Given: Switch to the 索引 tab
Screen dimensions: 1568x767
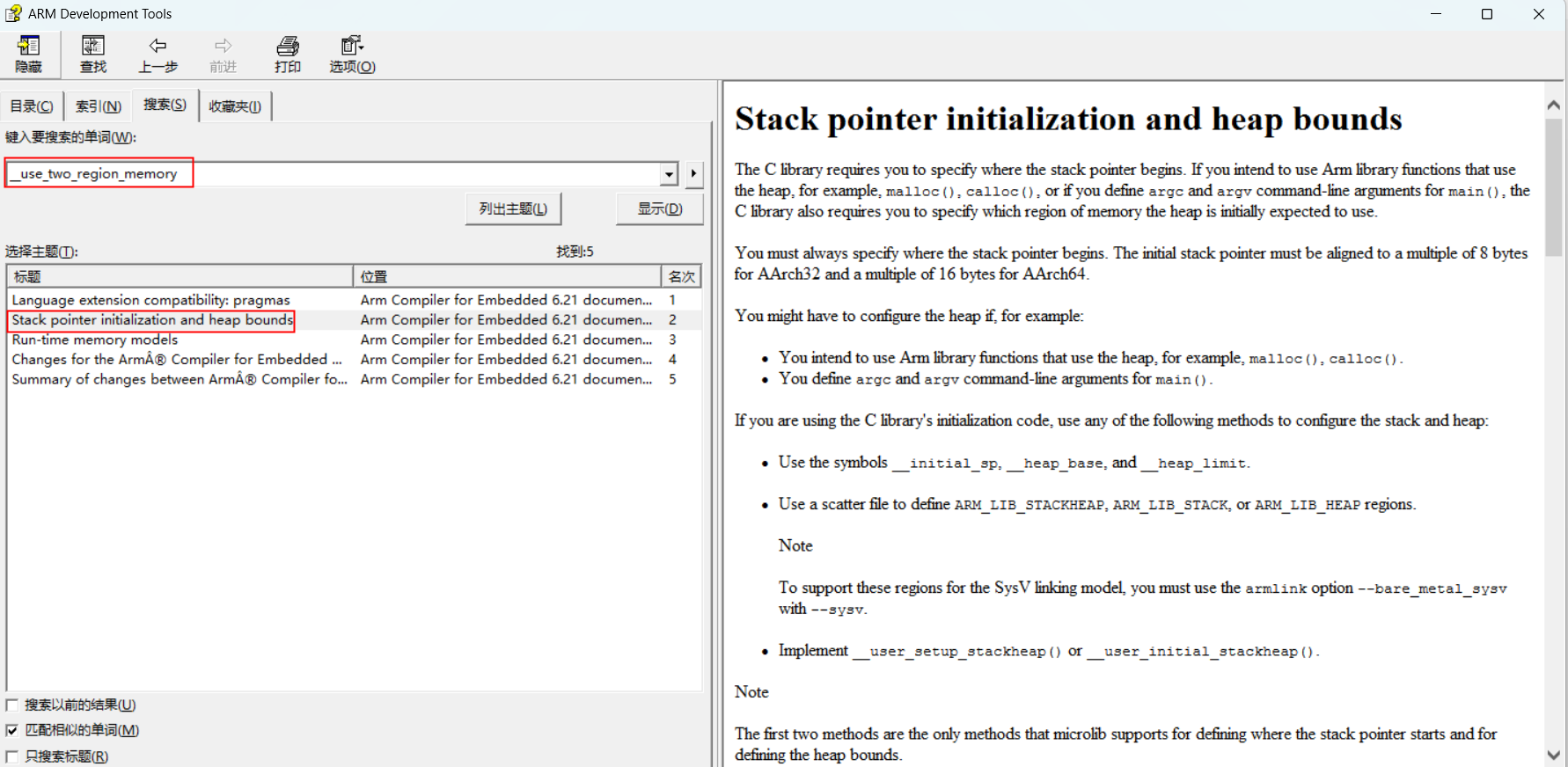Looking at the screenshot, I should click(x=98, y=106).
